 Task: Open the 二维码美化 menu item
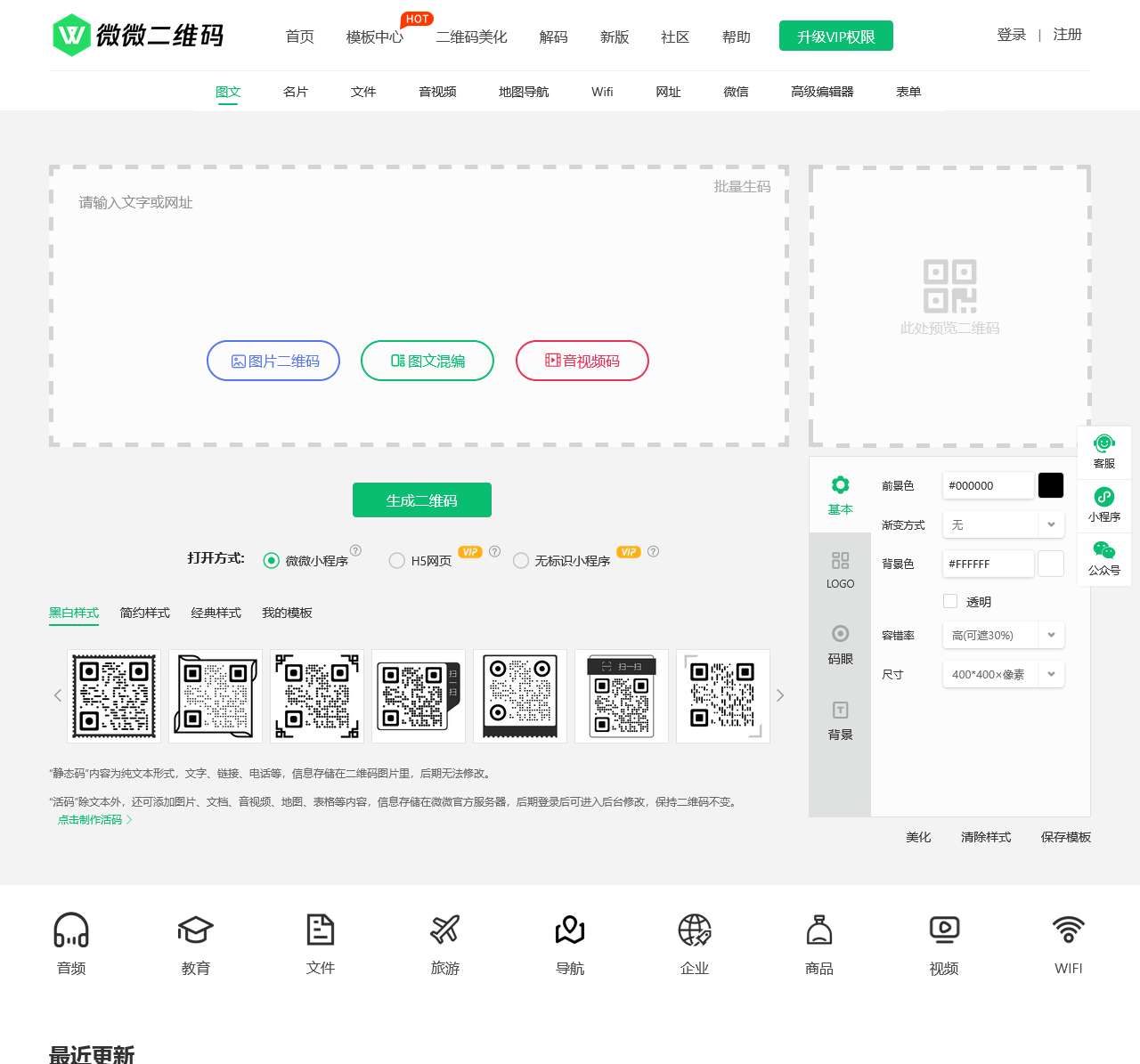click(471, 37)
